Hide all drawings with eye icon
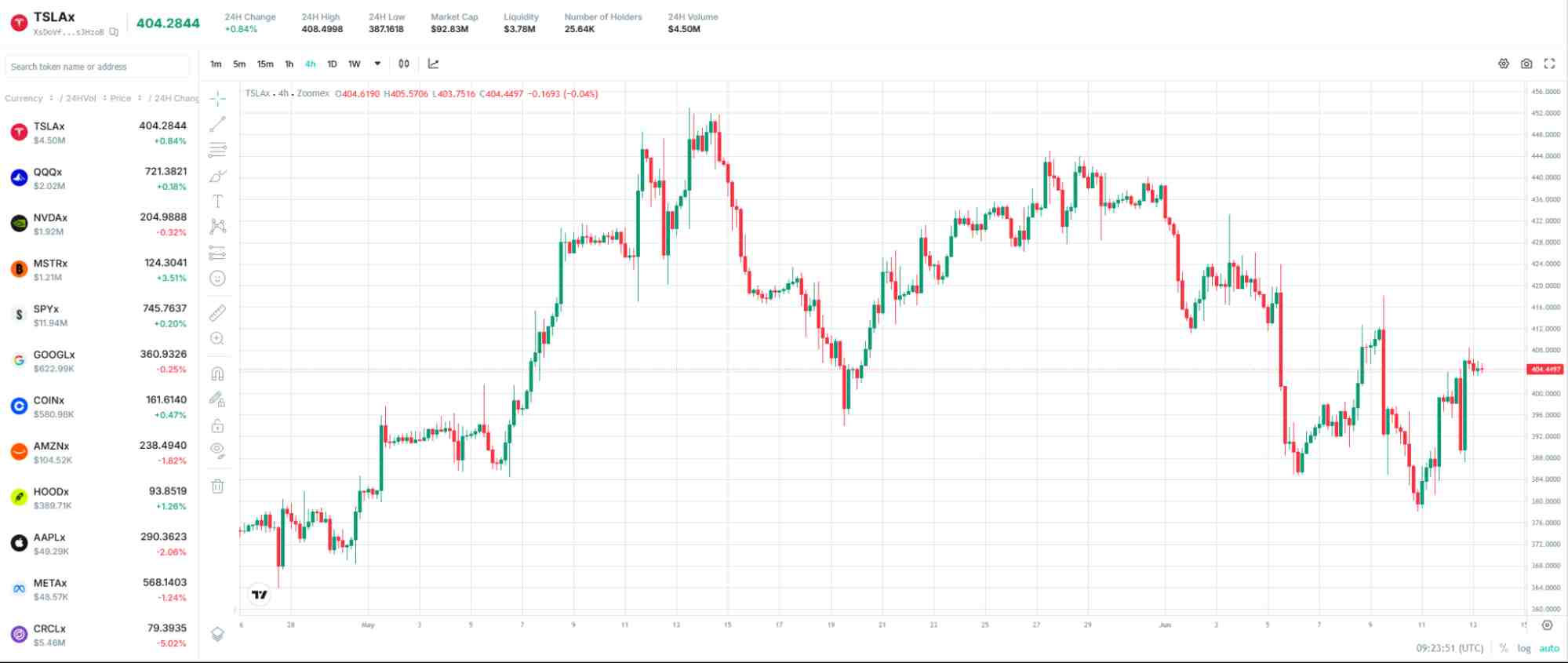The width and height of the screenshot is (1568, 663). point(218,450)
